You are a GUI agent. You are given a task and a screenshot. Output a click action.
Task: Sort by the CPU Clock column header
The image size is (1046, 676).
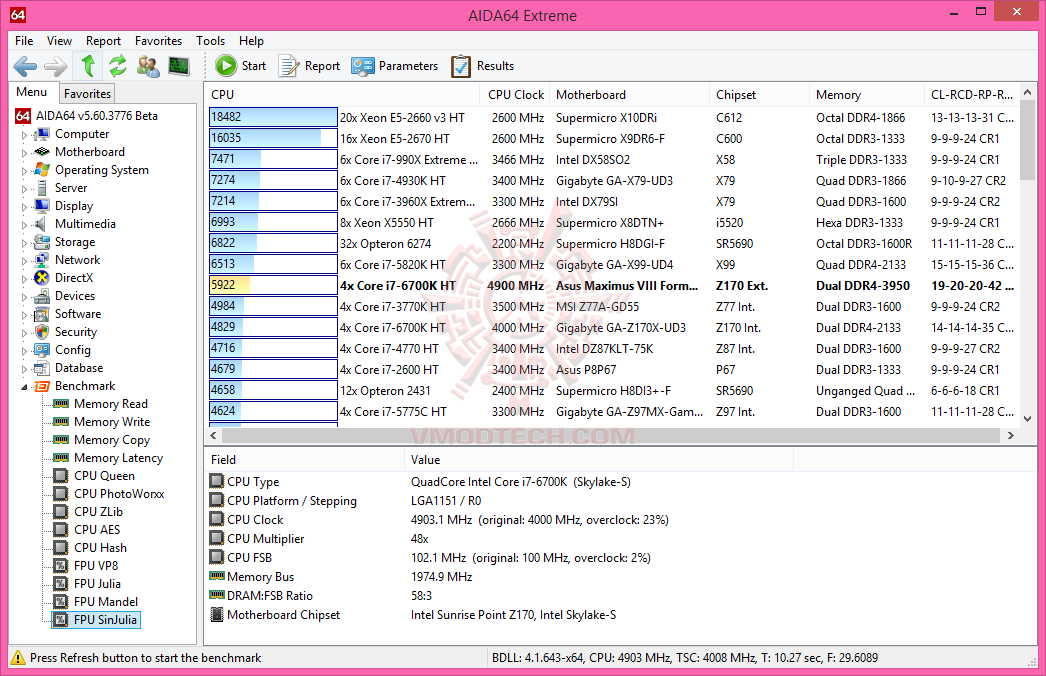click(516, 95)
